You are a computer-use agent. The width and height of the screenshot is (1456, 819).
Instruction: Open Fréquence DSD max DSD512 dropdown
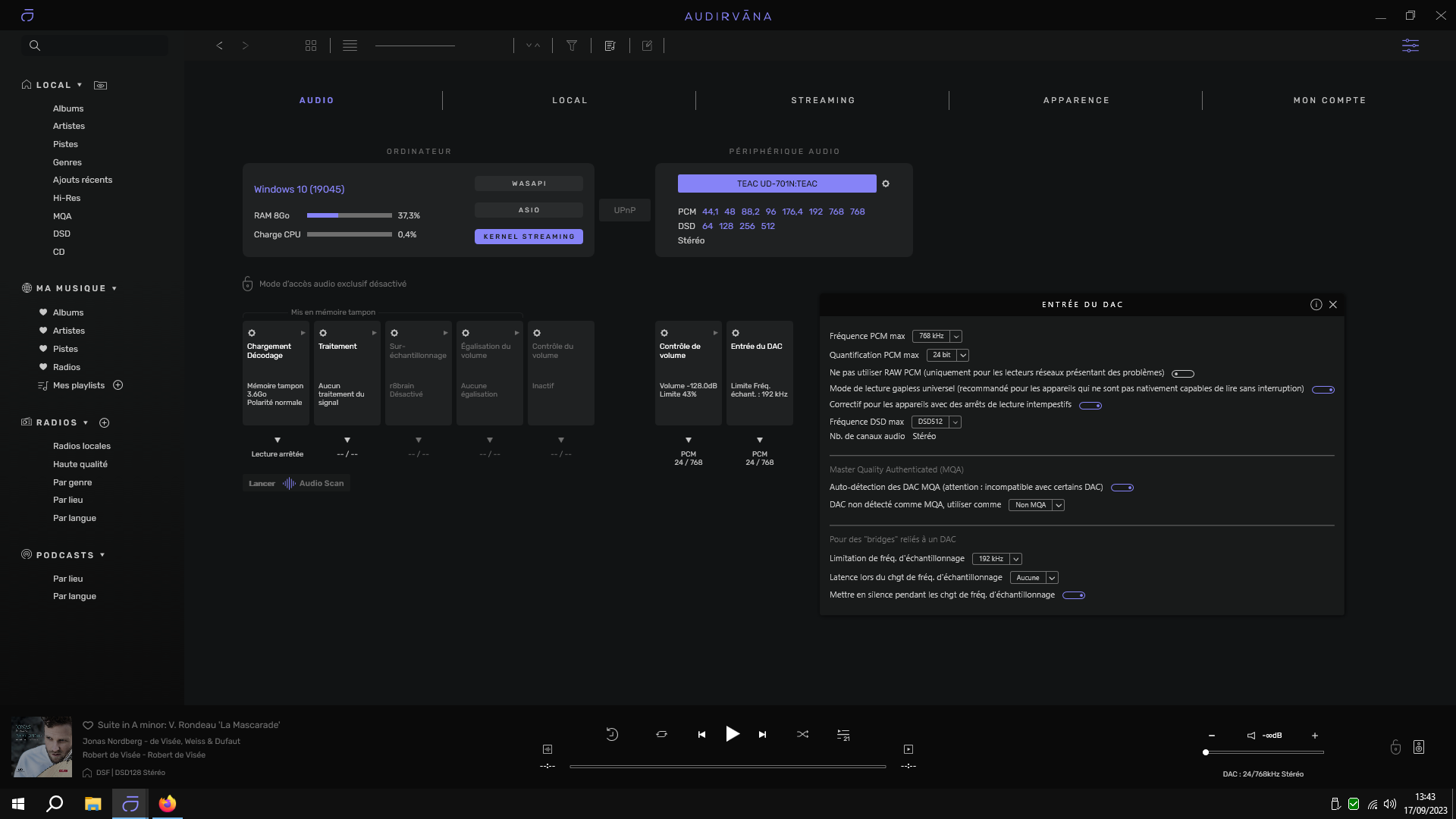click(937, 422)
